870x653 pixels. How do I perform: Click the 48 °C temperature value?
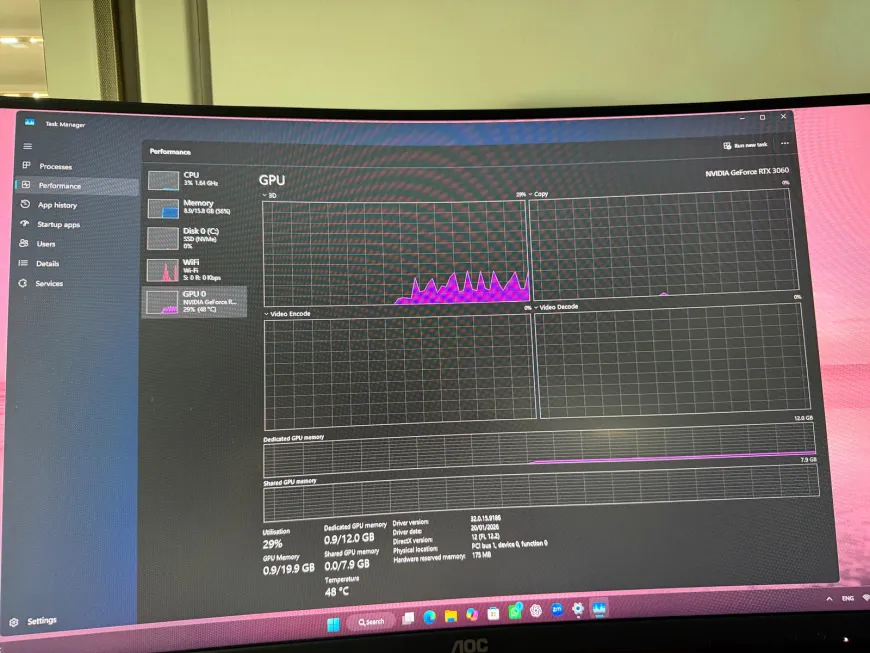(337, 592)
